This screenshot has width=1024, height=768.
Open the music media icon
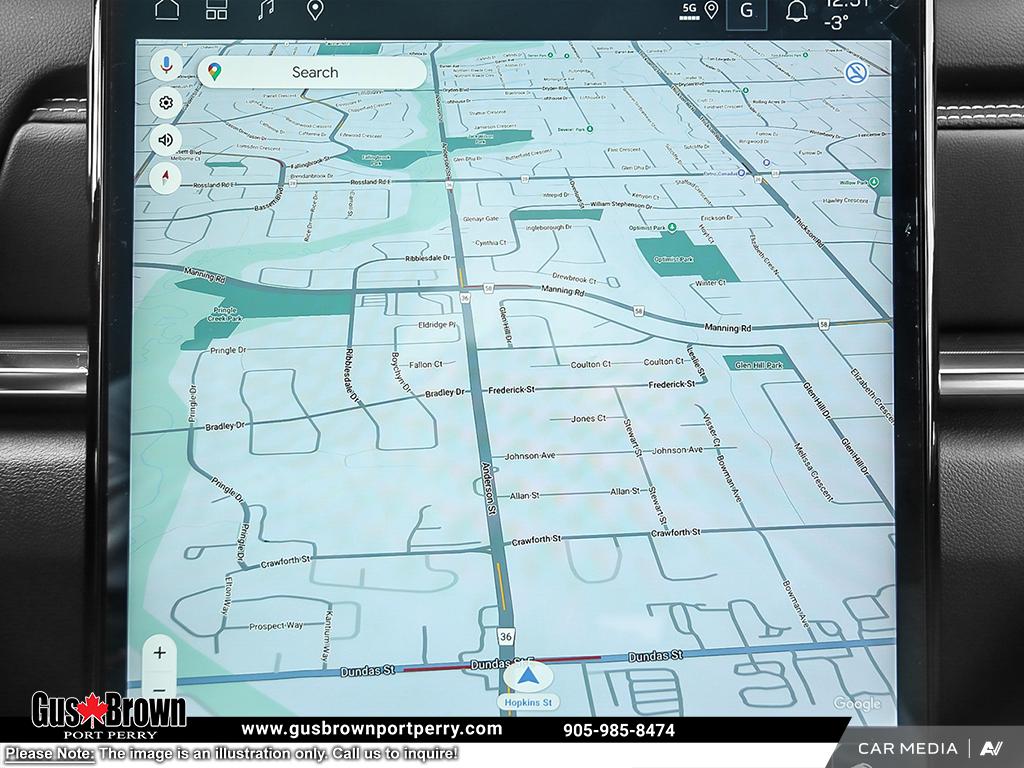tap(266, 10)
